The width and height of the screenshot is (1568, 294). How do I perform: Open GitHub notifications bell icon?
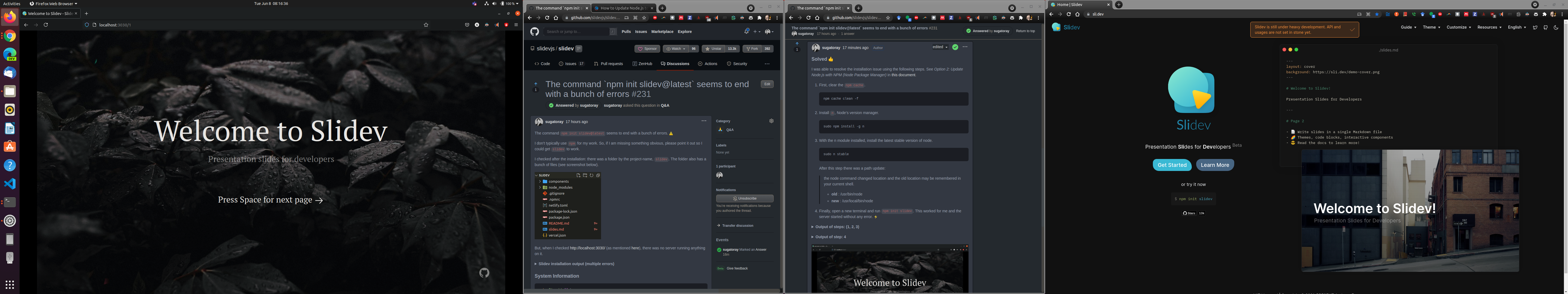[x=747, y=32]
